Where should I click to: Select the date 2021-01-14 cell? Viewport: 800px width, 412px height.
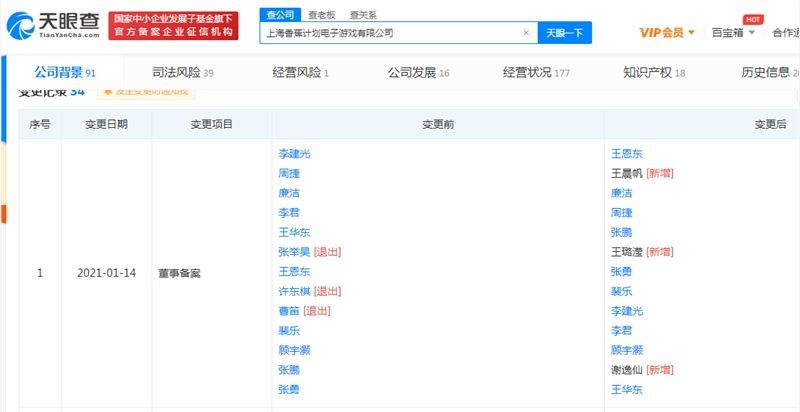107,273
